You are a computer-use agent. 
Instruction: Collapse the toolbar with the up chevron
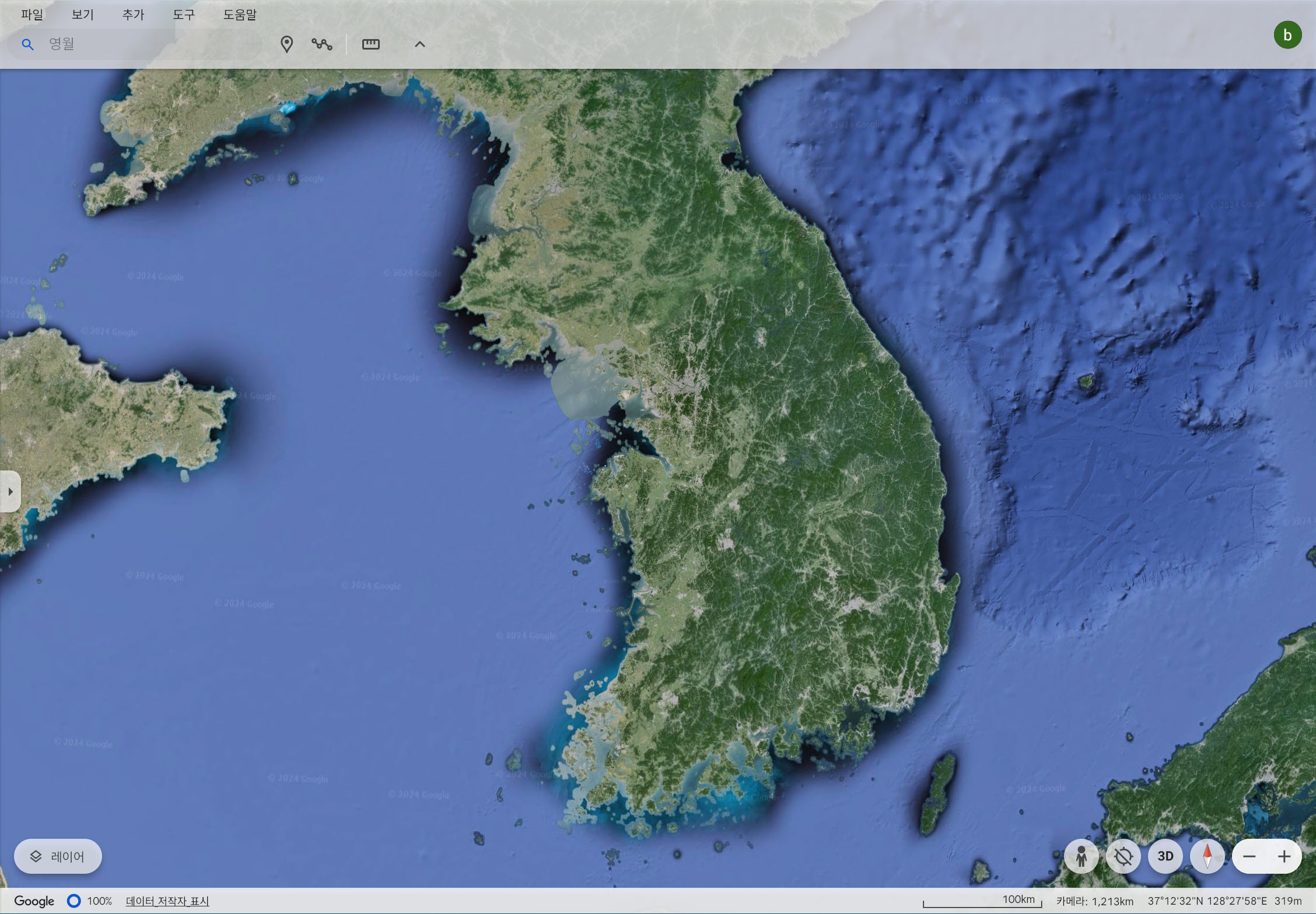pos(419,44)
